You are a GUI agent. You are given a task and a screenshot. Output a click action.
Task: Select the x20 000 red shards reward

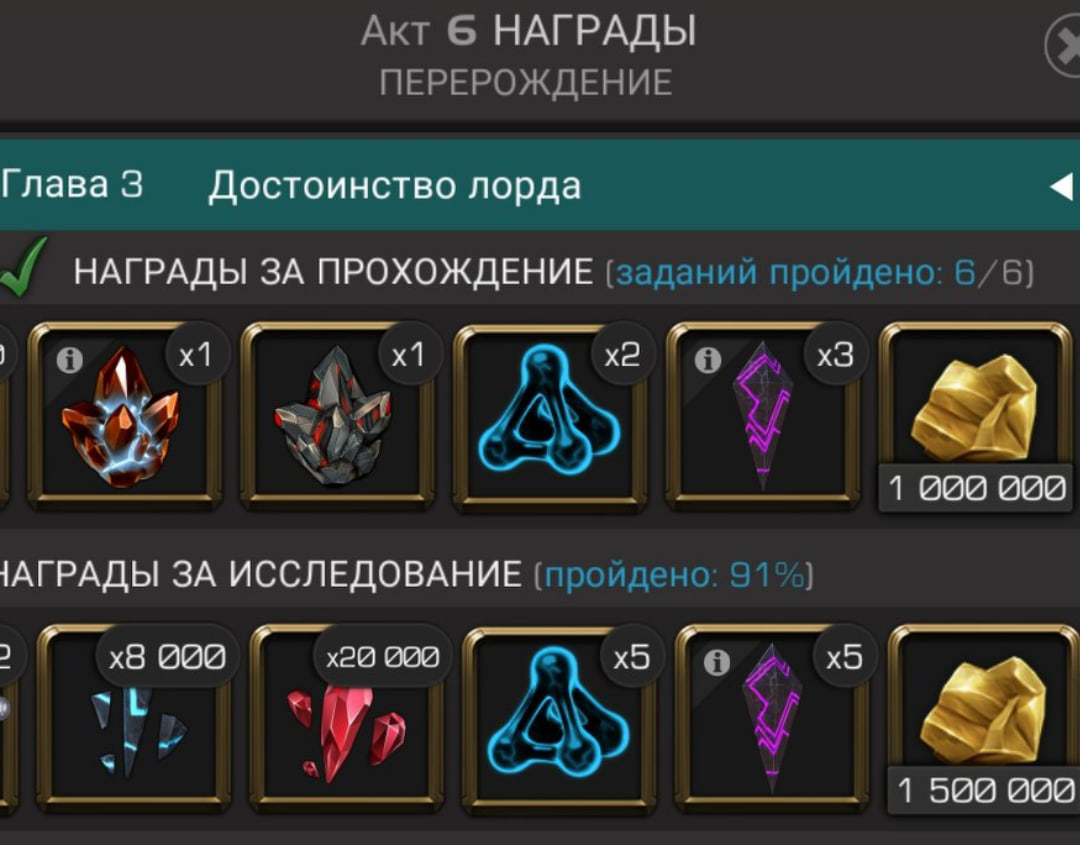click(x=346, y=718)
